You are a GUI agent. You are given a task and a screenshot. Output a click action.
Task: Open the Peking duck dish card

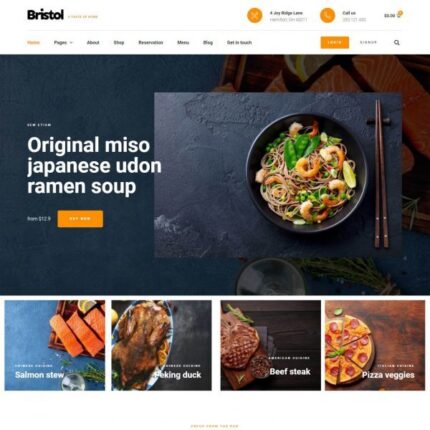coord(161,345)
